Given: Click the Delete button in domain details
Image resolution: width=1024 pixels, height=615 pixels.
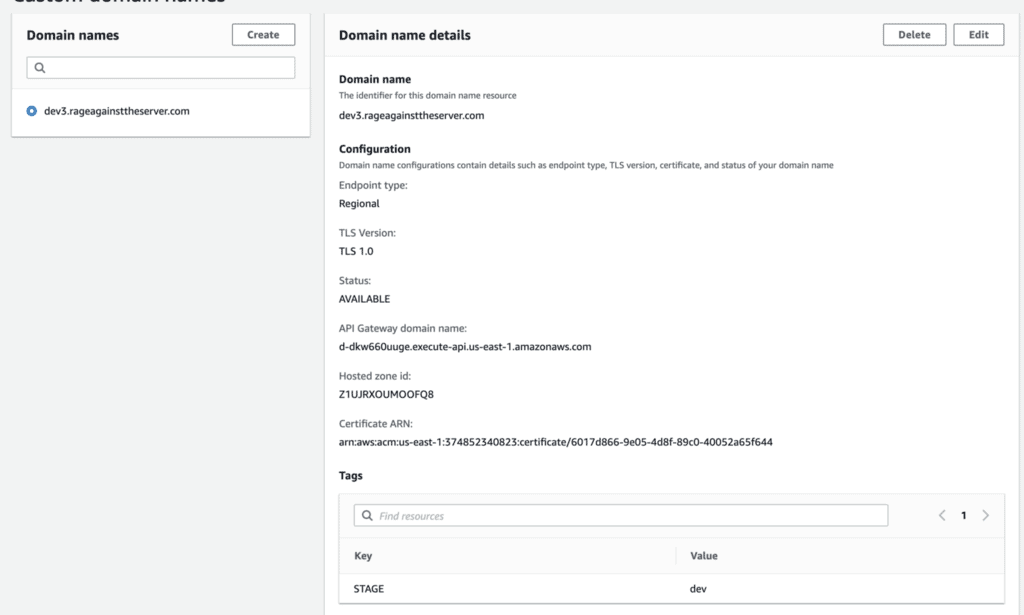Looking at the screenshot, I should point(914,35).
